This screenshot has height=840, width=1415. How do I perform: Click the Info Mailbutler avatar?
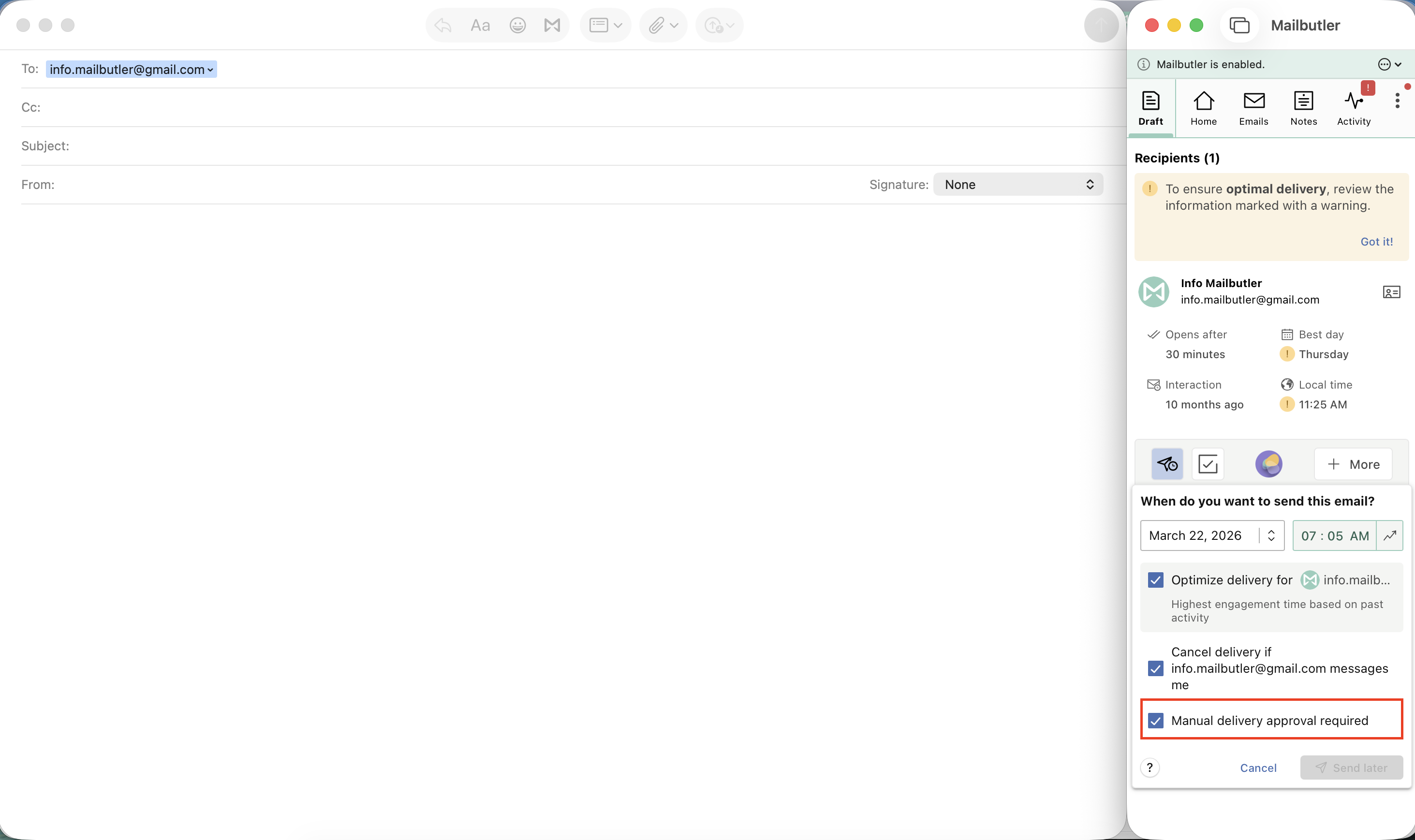pyautogui.click(x=1153, y=292)
